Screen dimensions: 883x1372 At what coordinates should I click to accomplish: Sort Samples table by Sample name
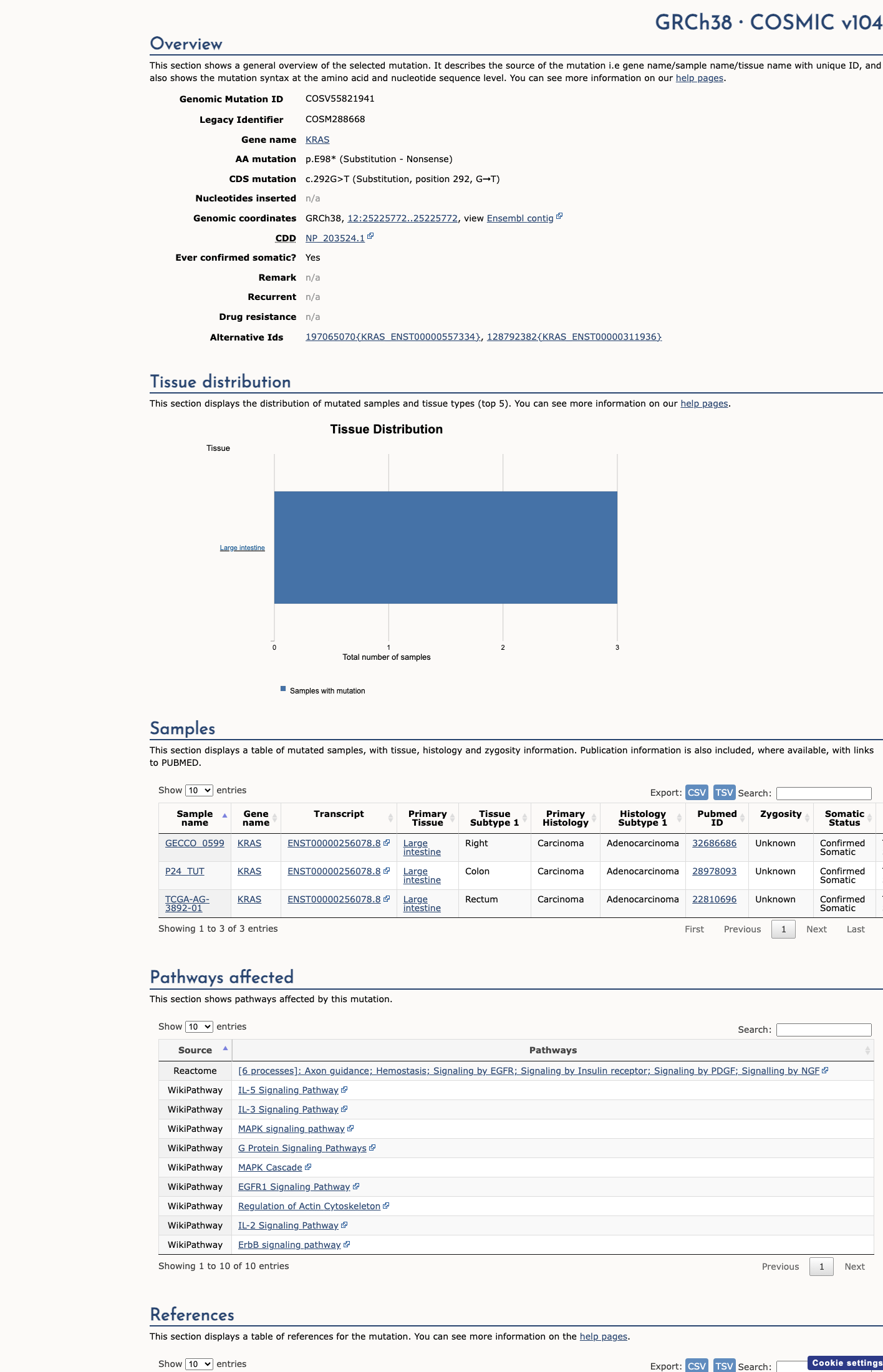(x=195, y=818)
